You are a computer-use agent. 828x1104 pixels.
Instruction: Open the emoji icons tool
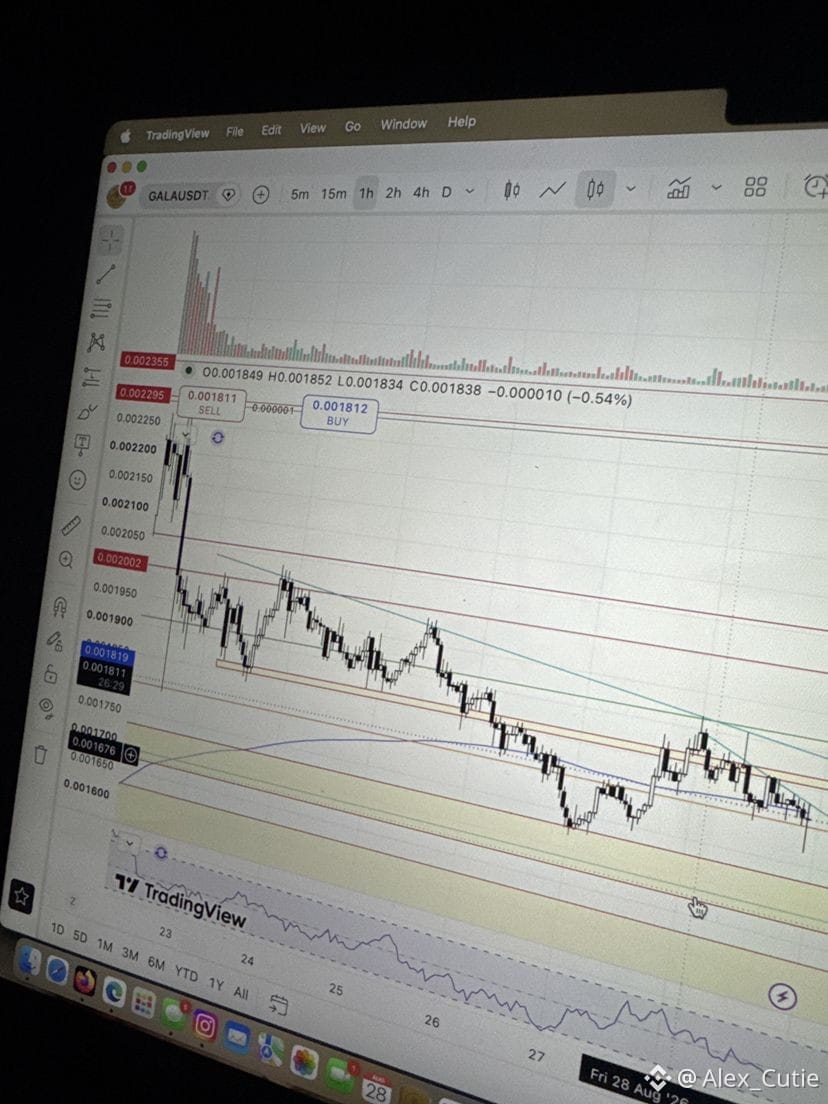[x=77, y=480]
